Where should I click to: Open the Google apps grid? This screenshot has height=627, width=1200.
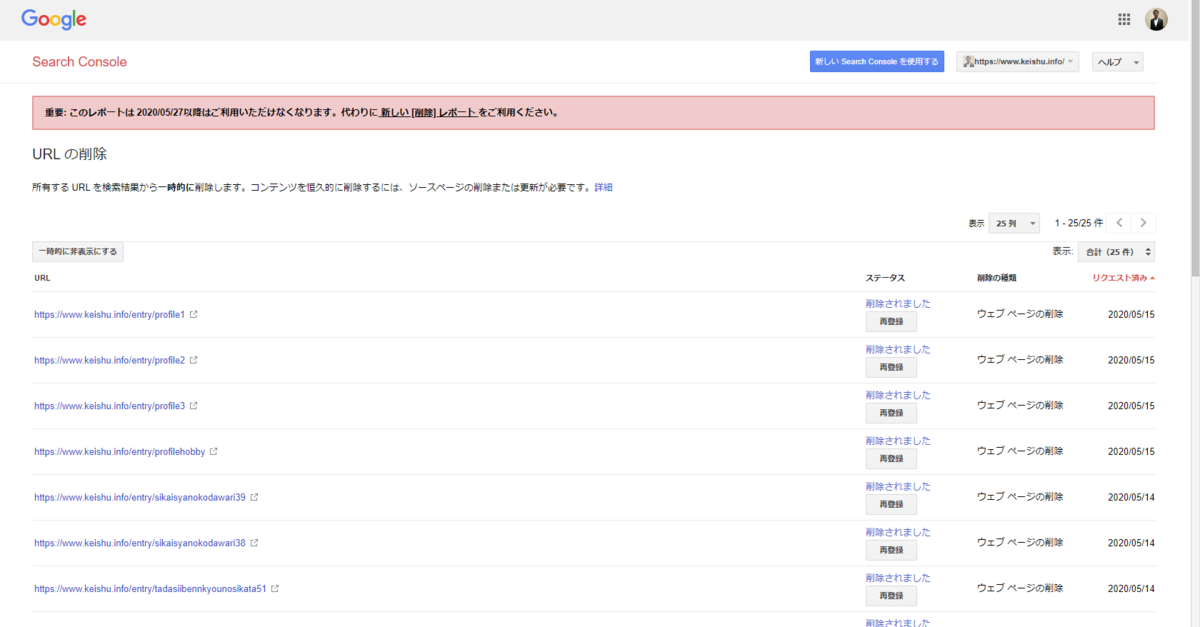[1124, 19]
